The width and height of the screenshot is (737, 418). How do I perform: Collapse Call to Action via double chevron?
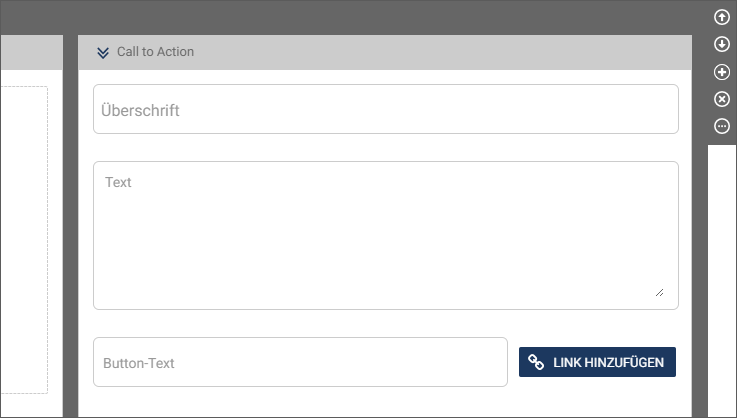coord(103,53)
